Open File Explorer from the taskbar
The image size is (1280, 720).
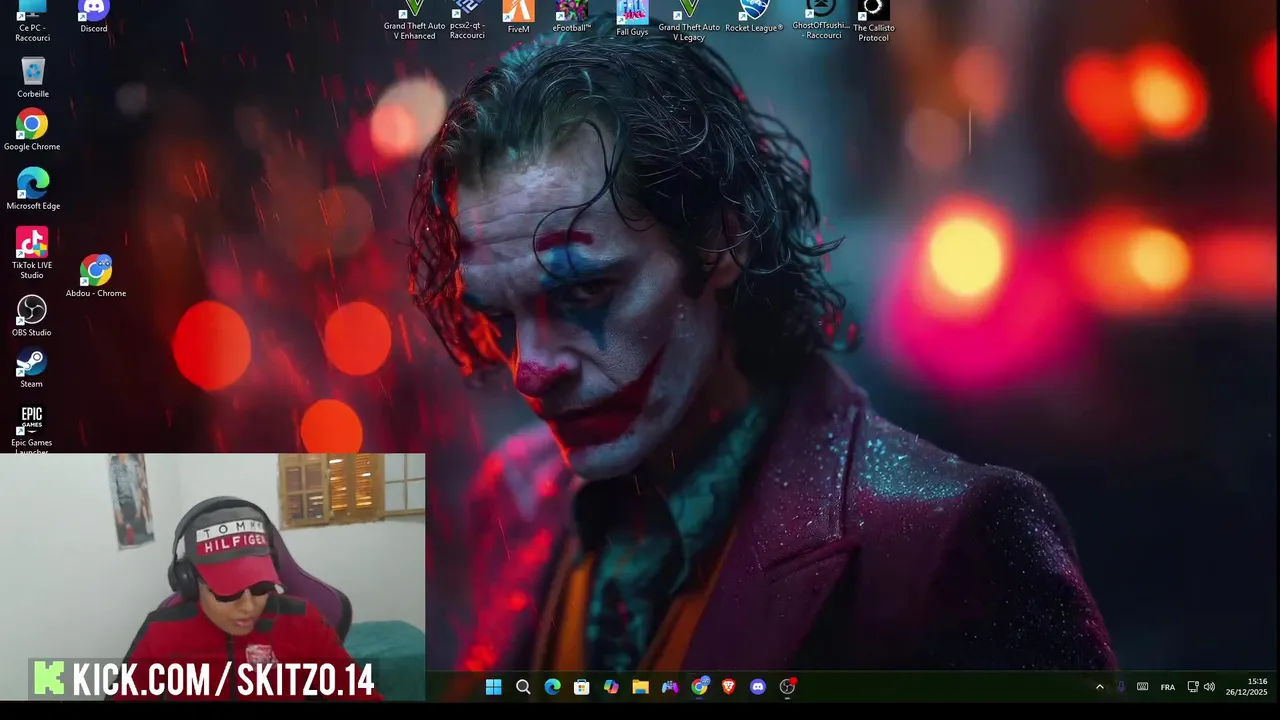coord(640,686)
